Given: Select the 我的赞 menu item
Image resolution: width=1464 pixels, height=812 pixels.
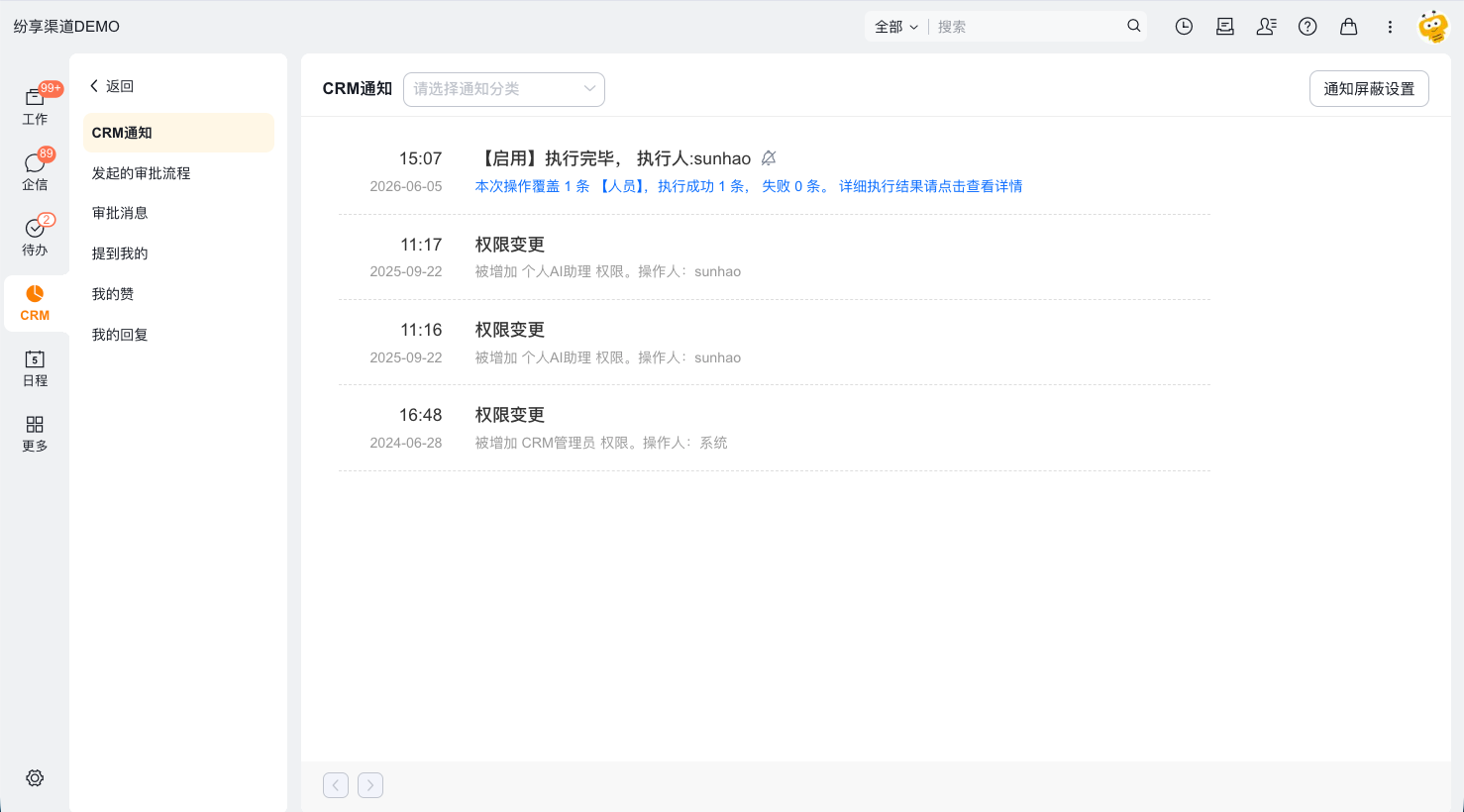Looking at the screenshot, I should (x=178, y=294).
